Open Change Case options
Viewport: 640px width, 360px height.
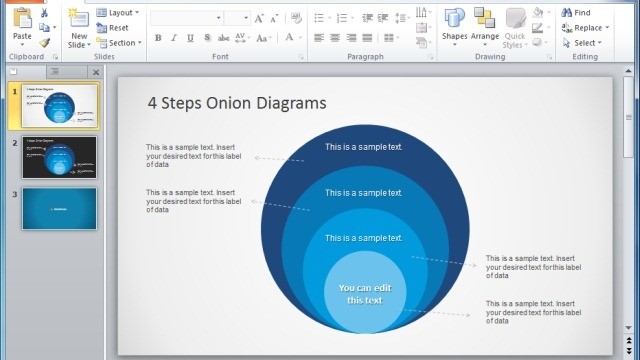264,38
